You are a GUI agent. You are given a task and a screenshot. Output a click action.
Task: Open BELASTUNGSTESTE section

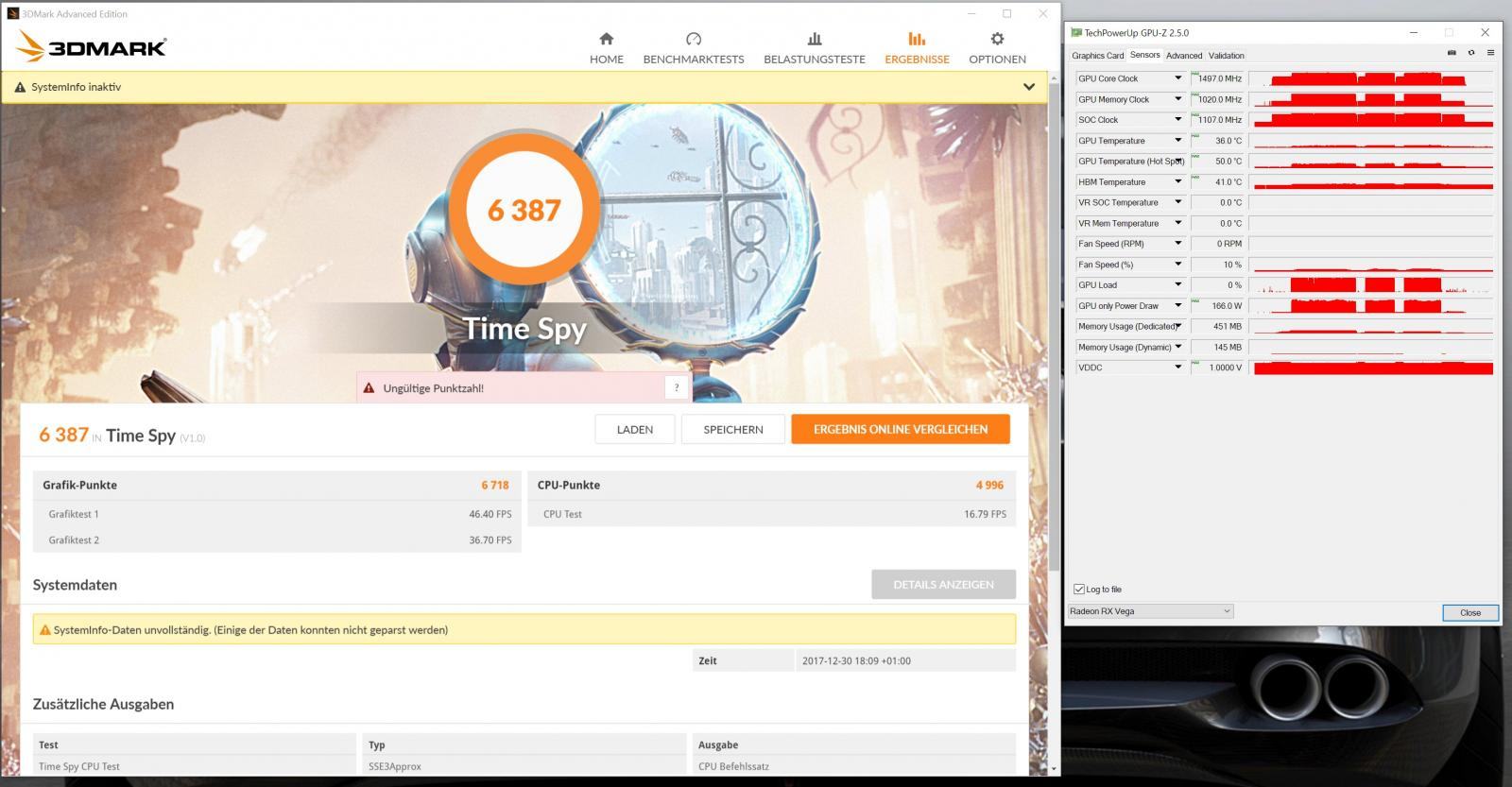click(815, 48)
